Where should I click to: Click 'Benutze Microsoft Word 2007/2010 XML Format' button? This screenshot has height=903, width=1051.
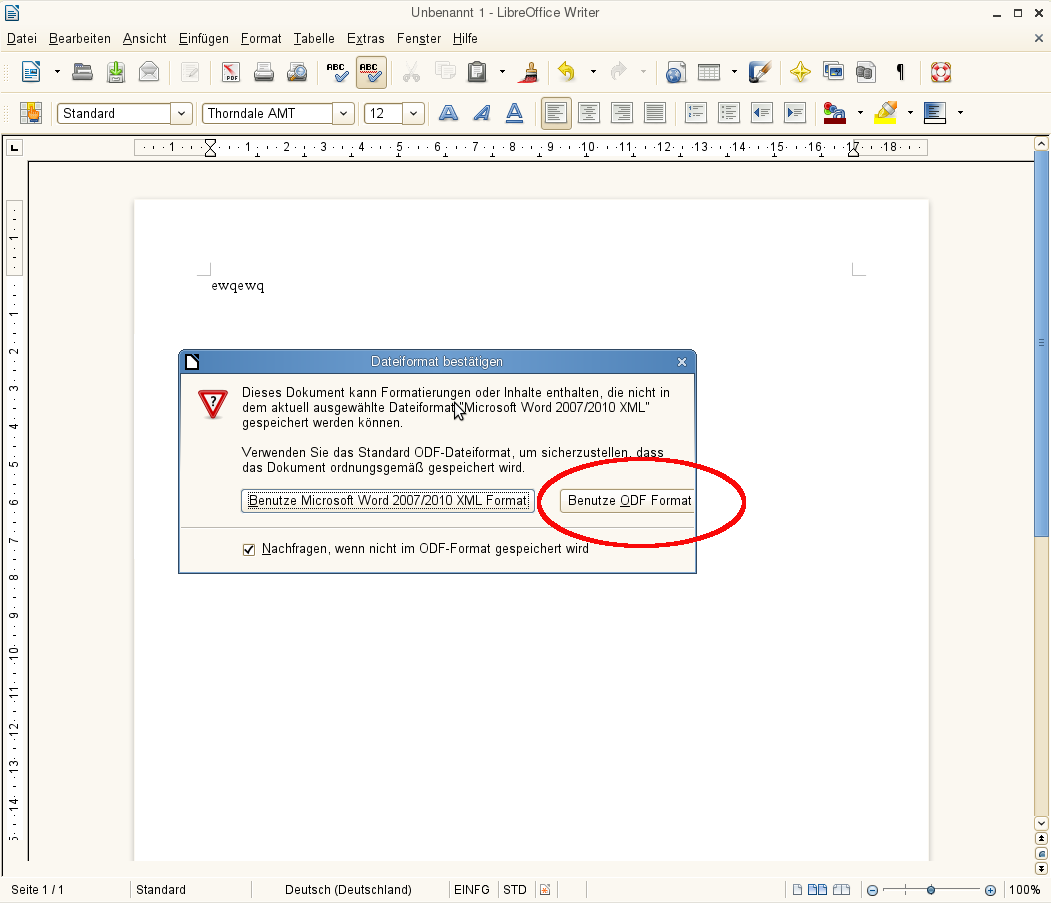[388, 500]
